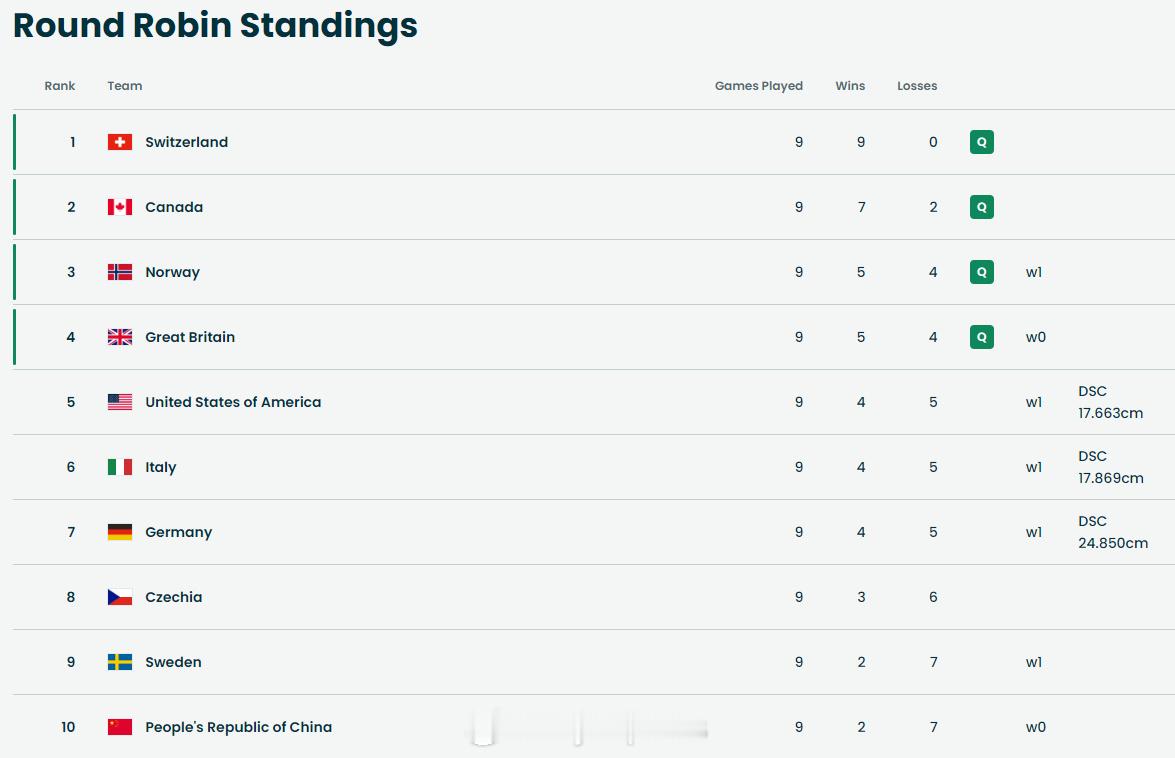Open People's Republic of China team link
1175x758 pixels.
click(x=238, y=727)
